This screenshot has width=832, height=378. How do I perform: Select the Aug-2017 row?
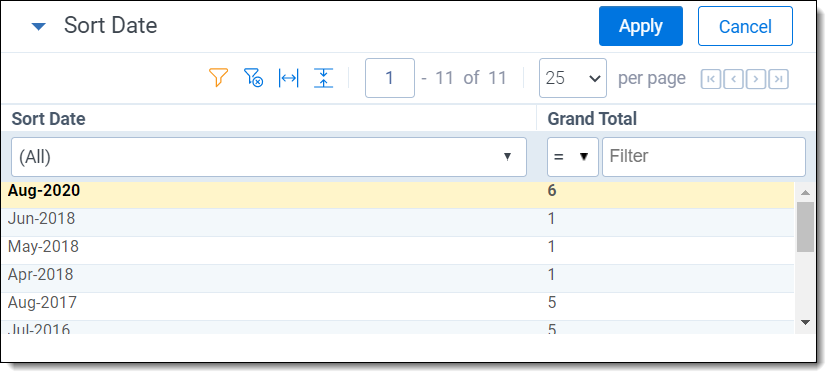397,303
